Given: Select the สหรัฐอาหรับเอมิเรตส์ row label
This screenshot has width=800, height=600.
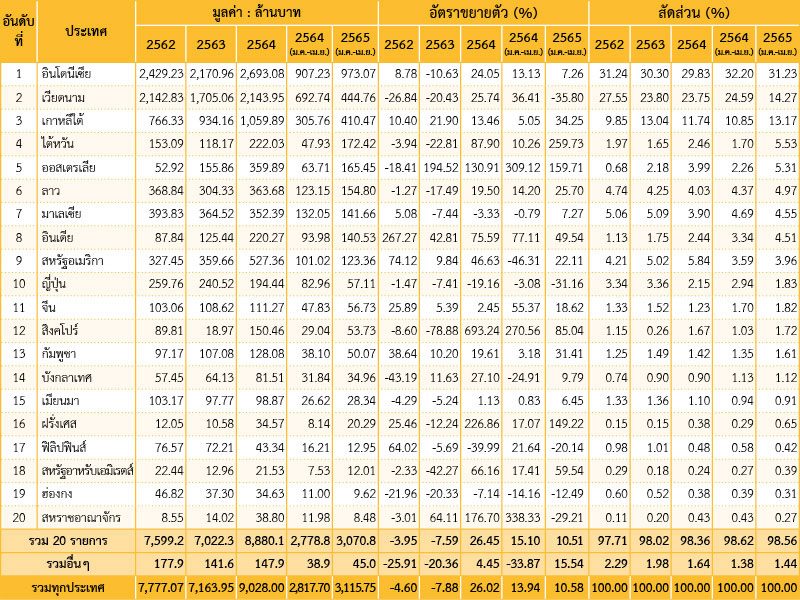Looking at the screenshot, I should (88, 470).
